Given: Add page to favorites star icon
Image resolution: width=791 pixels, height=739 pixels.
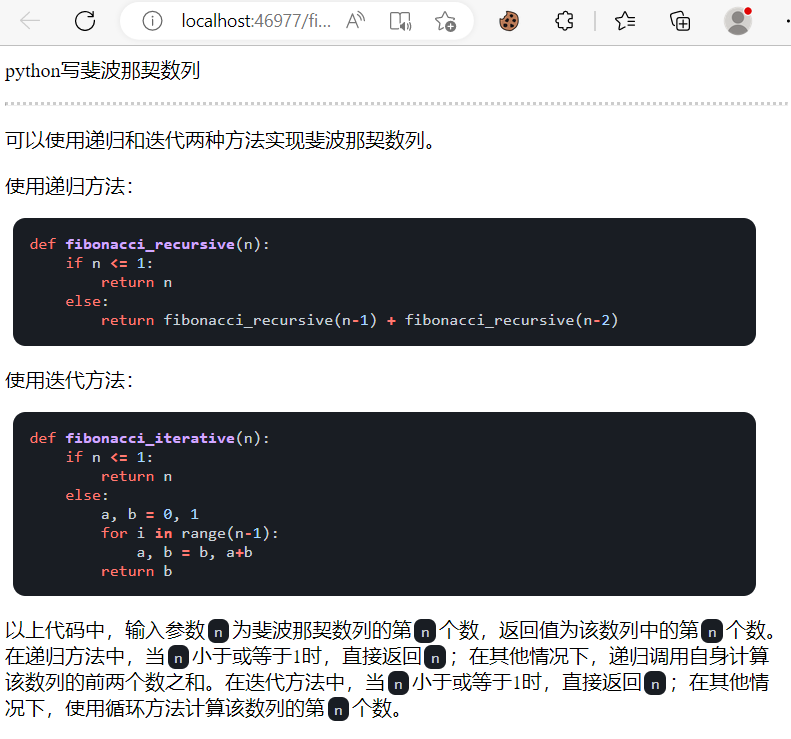Looking at the screenshot, I should 445,21.
